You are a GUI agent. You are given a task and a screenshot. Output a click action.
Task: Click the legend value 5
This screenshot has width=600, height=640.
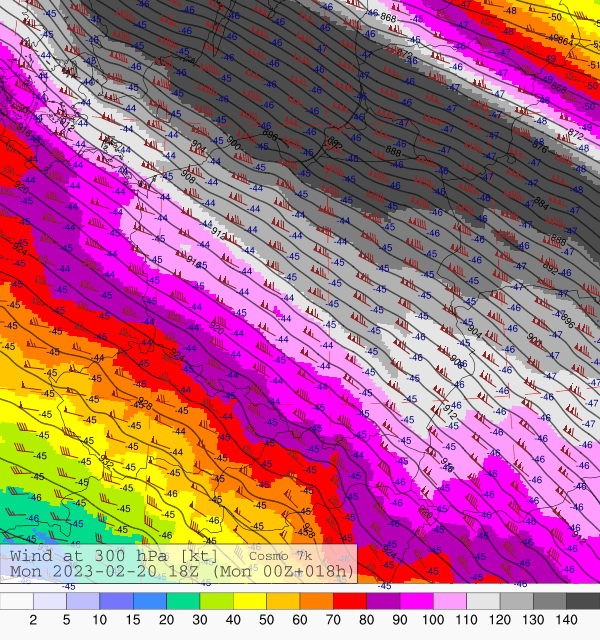tap(66, 620)
